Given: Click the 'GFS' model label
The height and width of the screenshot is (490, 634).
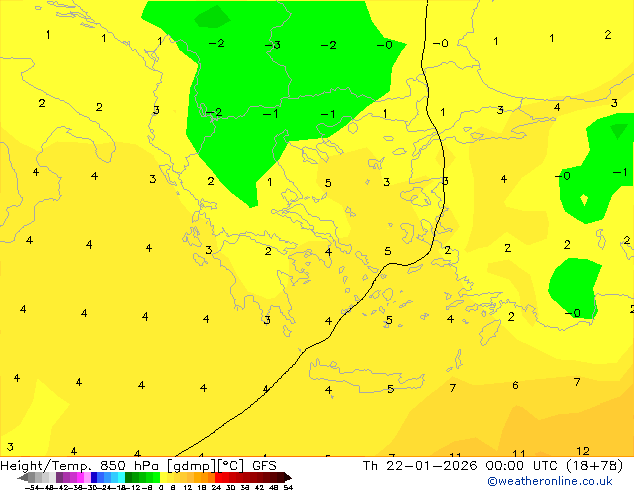Looking at the screenshot, I should tap(264, 466).
